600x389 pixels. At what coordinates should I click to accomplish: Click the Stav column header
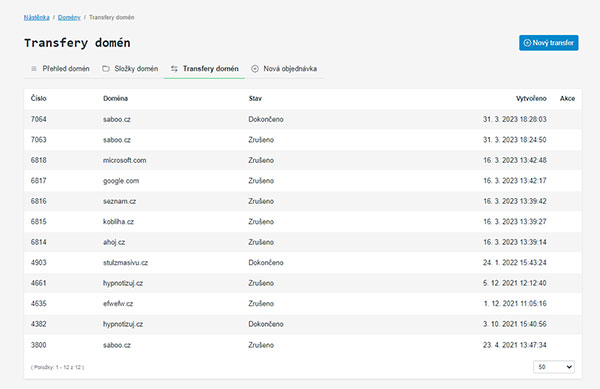pyautogui.click(x=255, y=98)
